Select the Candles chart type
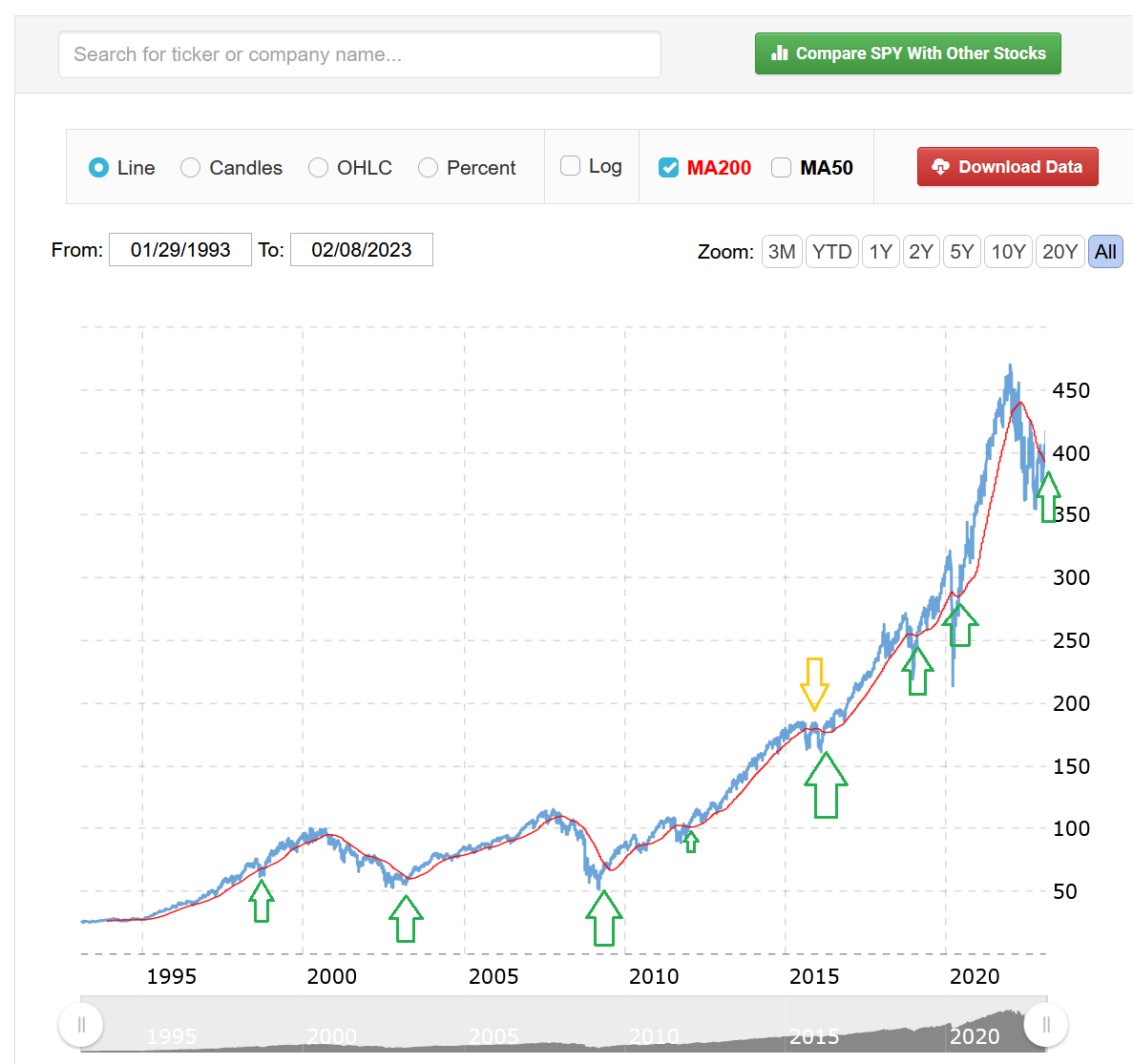 (x=191, y=168)
